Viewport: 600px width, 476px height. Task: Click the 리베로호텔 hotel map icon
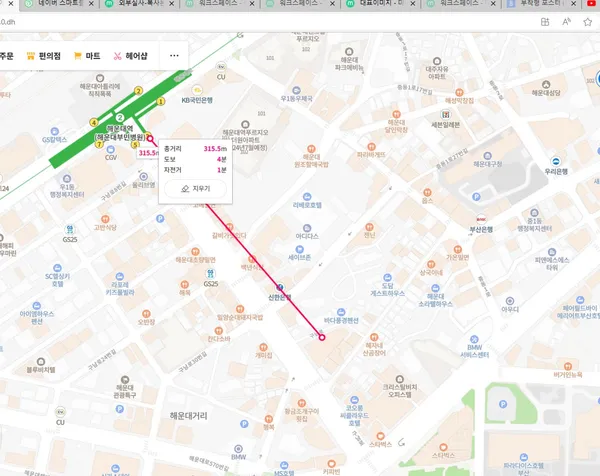click(307, 197)
